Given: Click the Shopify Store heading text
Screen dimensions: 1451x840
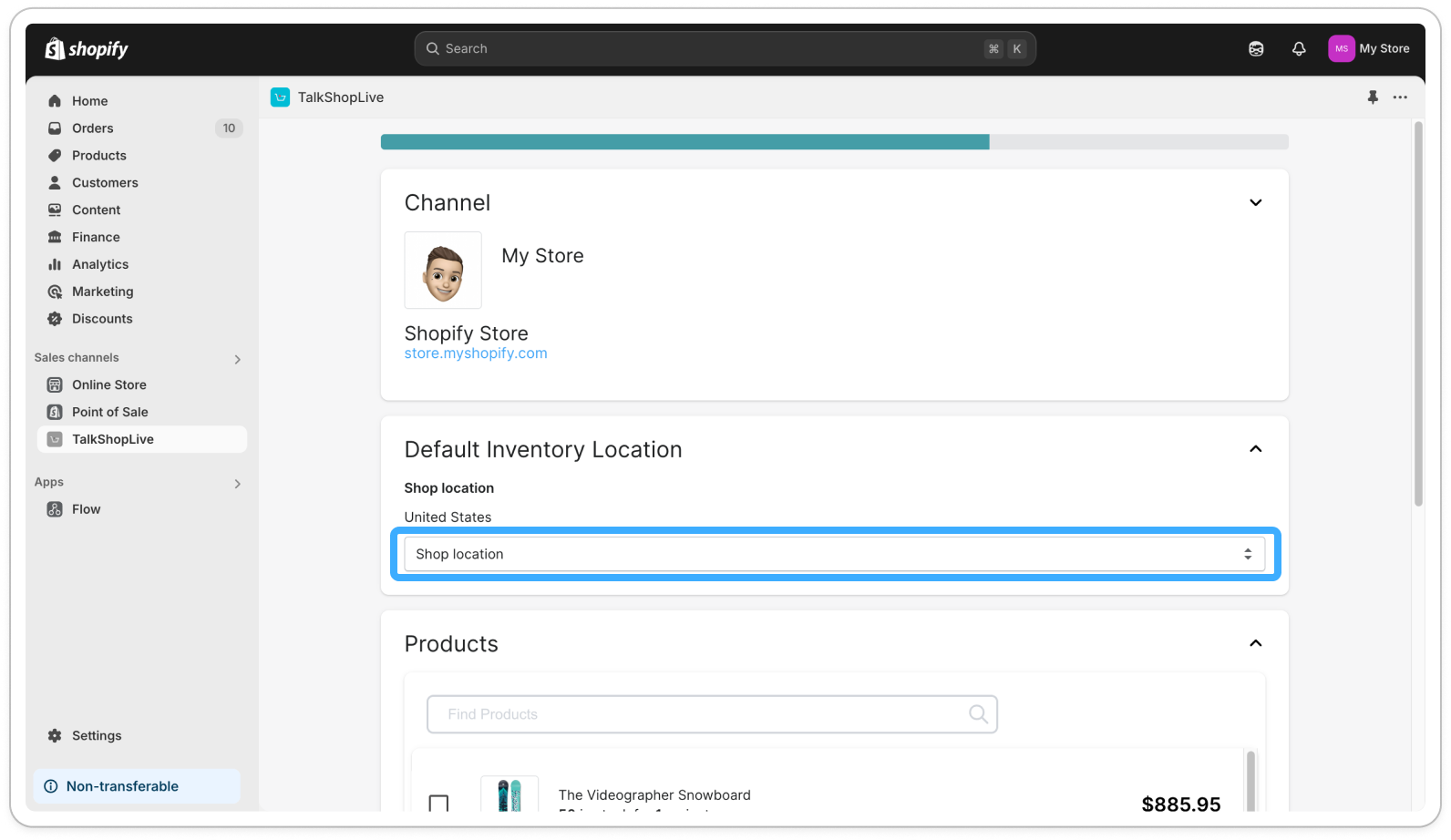Looking at the screenshot, I should pos(466,333).
